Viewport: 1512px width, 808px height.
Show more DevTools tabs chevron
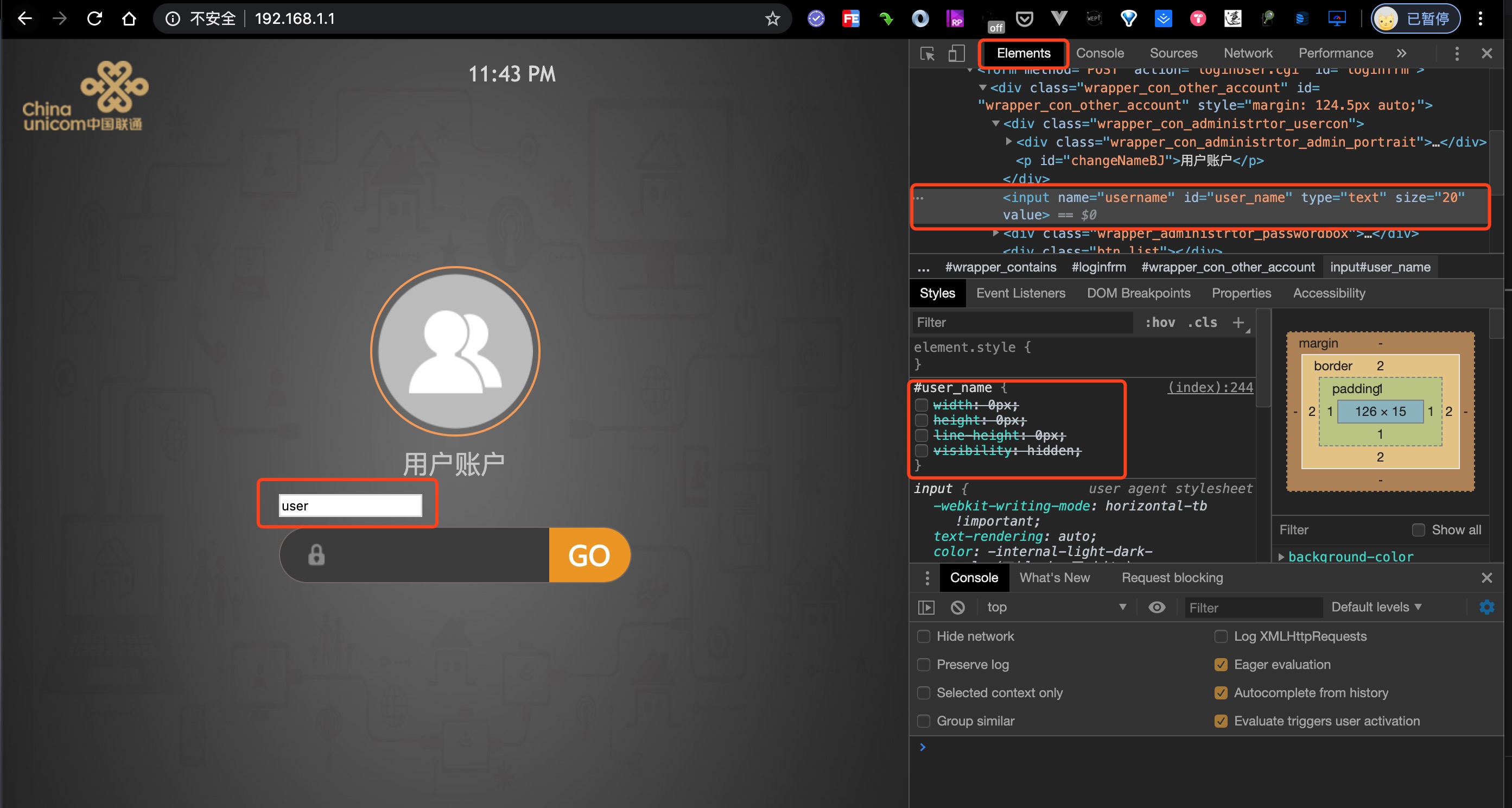pos(1402,53)
